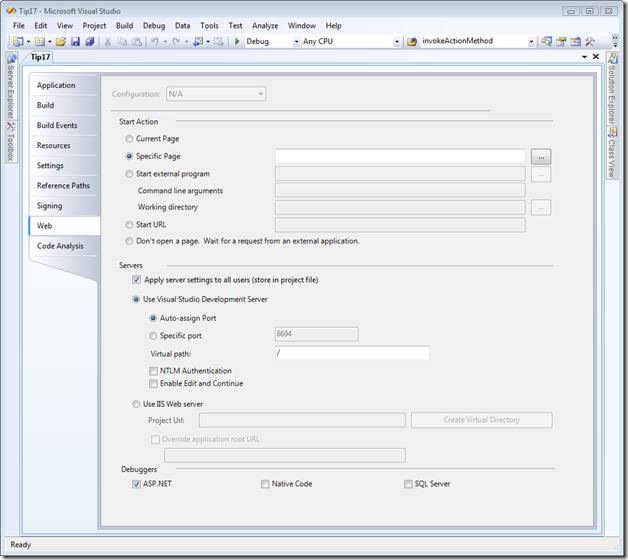
Task: Select Specific port radio button
Action: tap(153, 336)
